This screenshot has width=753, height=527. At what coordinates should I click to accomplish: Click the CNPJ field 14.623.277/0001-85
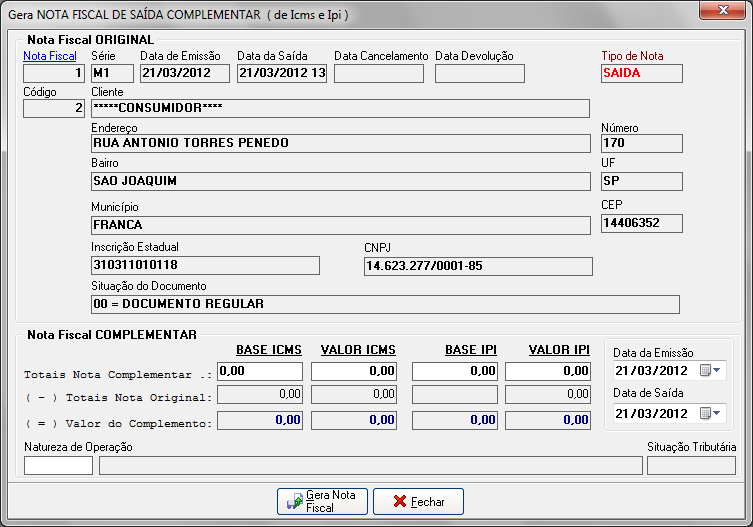pos(478,266)
